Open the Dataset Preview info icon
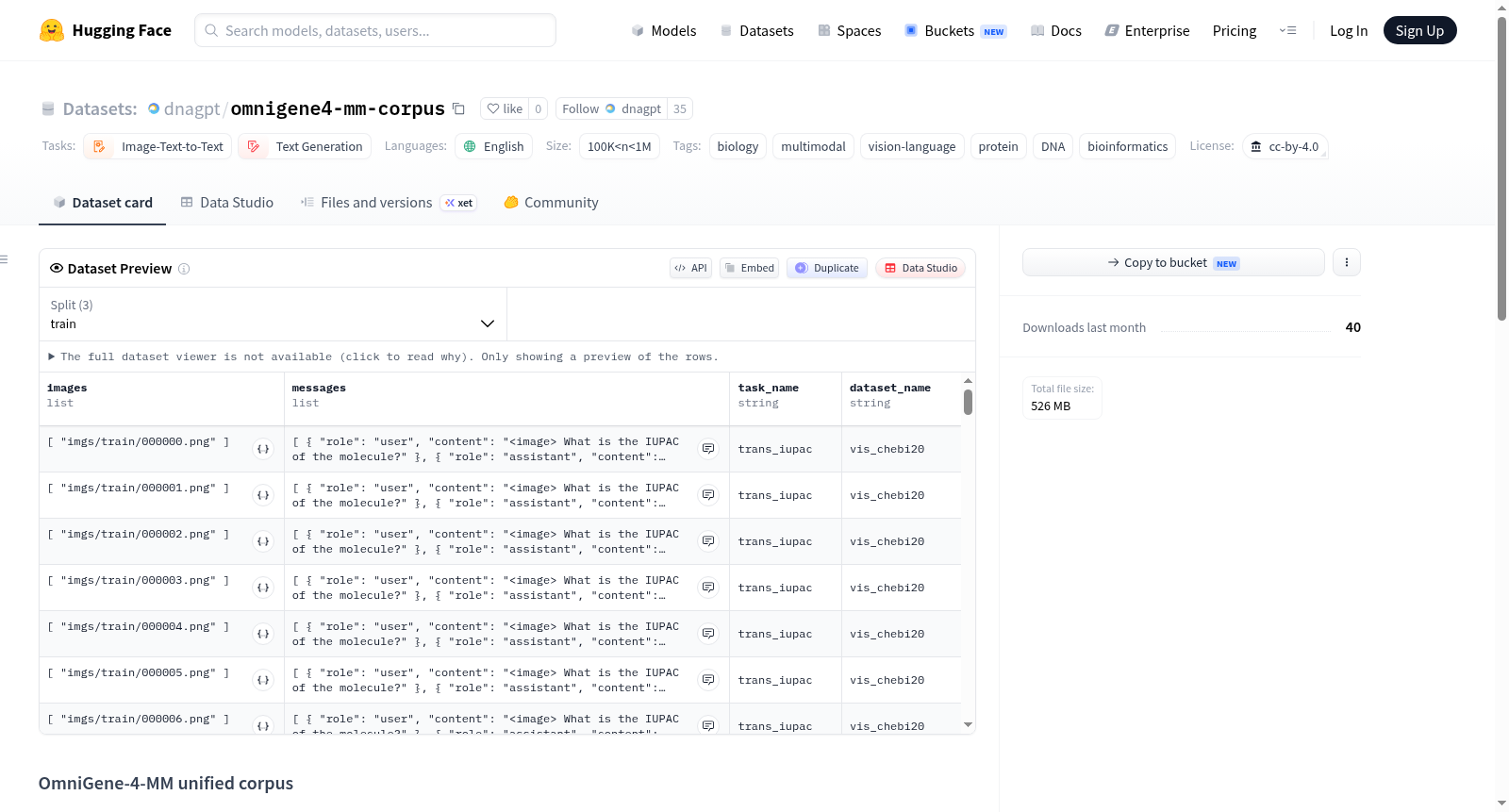Screen dimensions: 1509x812 (x=184, y=269)
